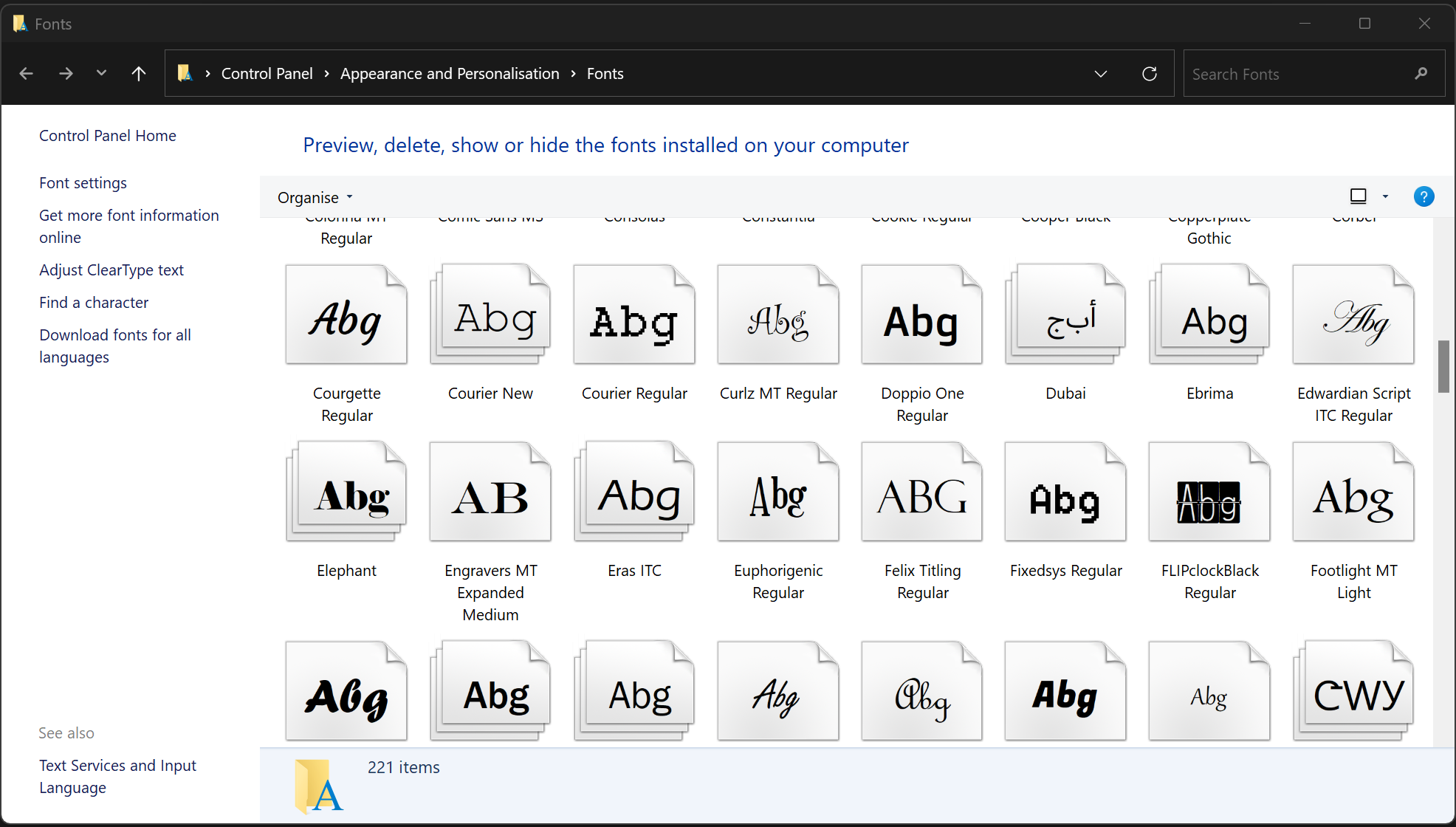Open recent locations dropdown arrow

pyautogui.click(x=102, y=73)
